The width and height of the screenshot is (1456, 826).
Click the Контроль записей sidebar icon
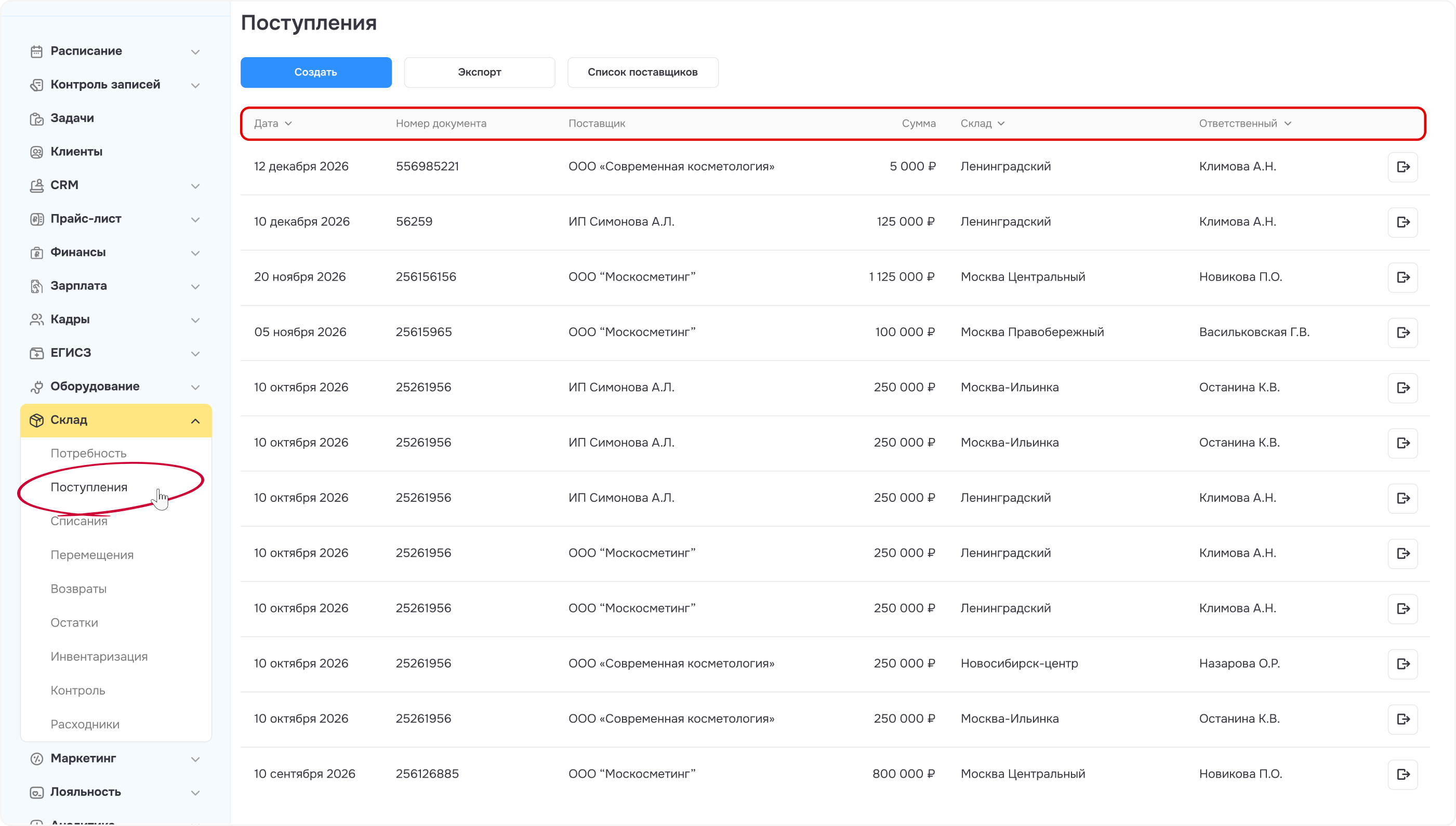(36, 85)
